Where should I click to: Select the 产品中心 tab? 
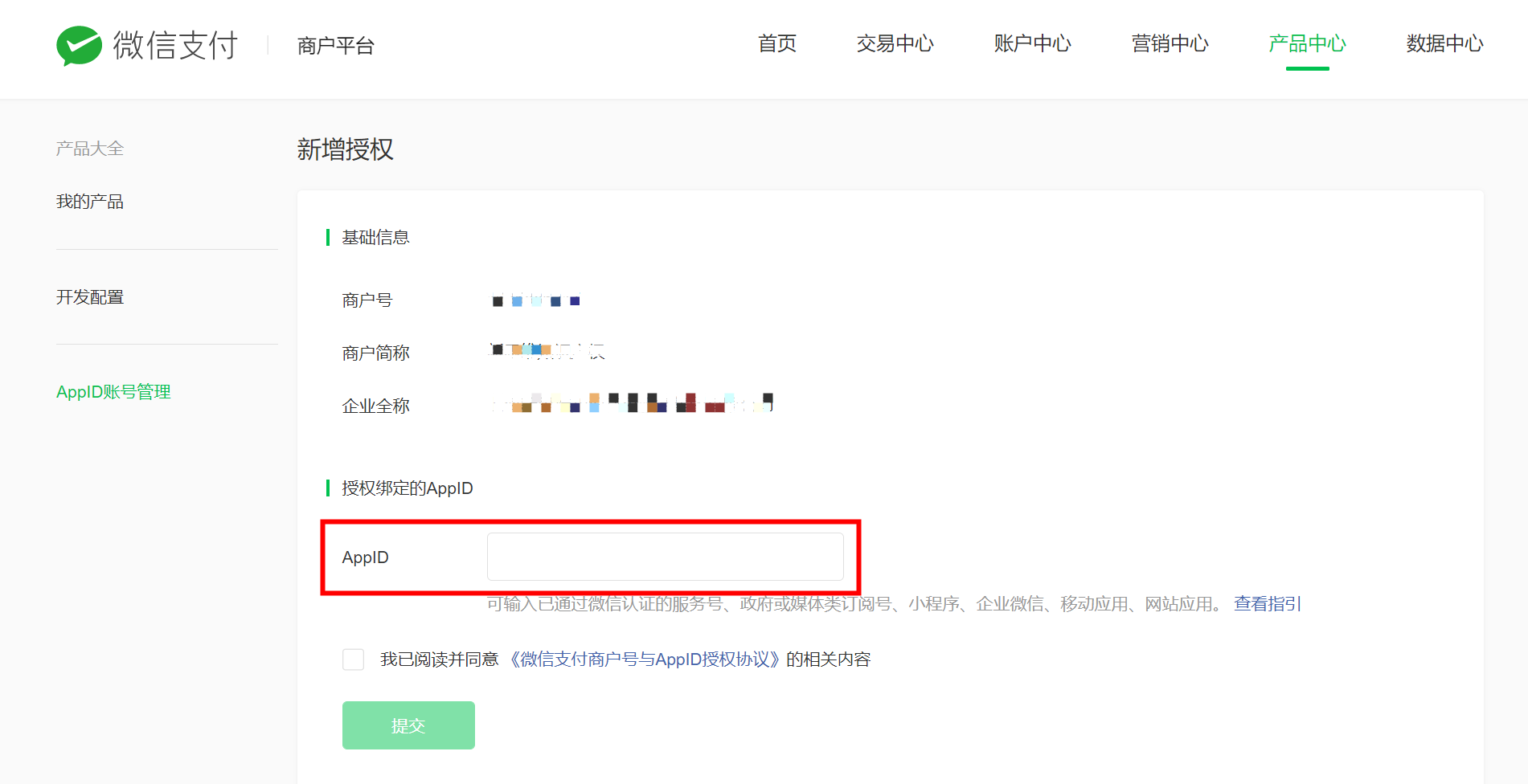pyautogui.click(x=1307, y=43)
